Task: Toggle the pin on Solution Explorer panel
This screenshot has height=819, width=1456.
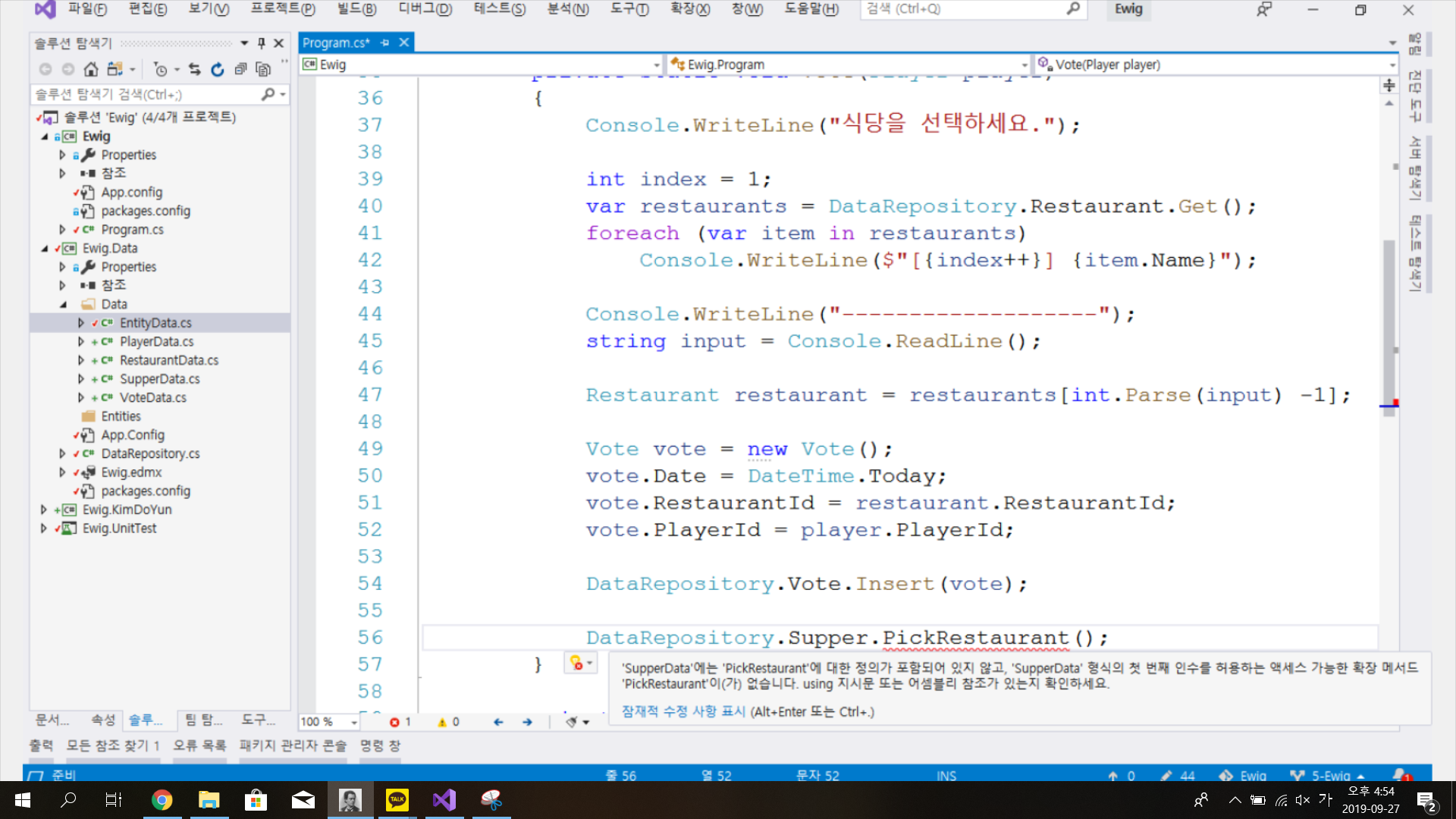Action: [x=262, y=43]
